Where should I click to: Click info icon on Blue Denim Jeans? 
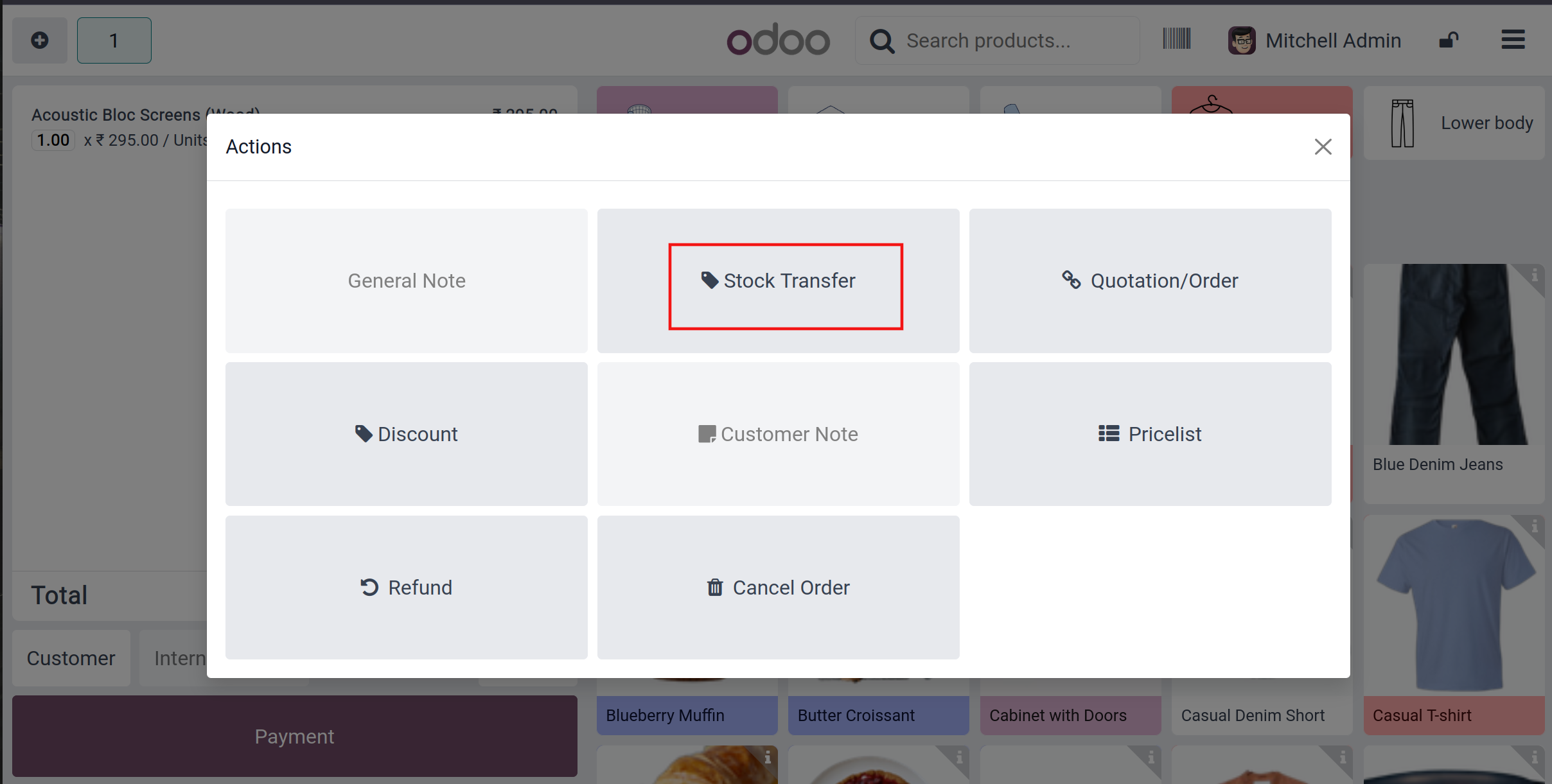1534,275
